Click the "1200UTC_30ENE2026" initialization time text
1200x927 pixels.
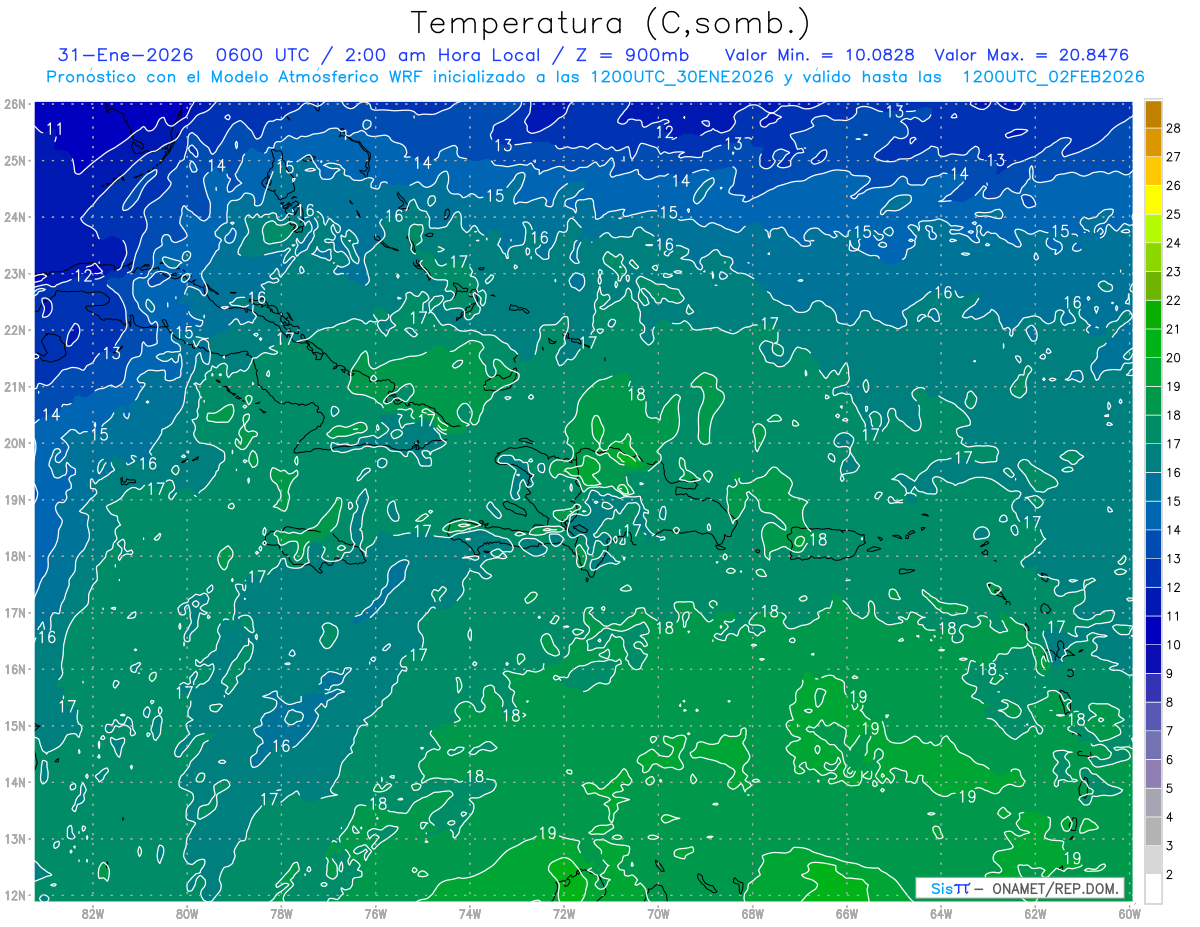(683, 77)
